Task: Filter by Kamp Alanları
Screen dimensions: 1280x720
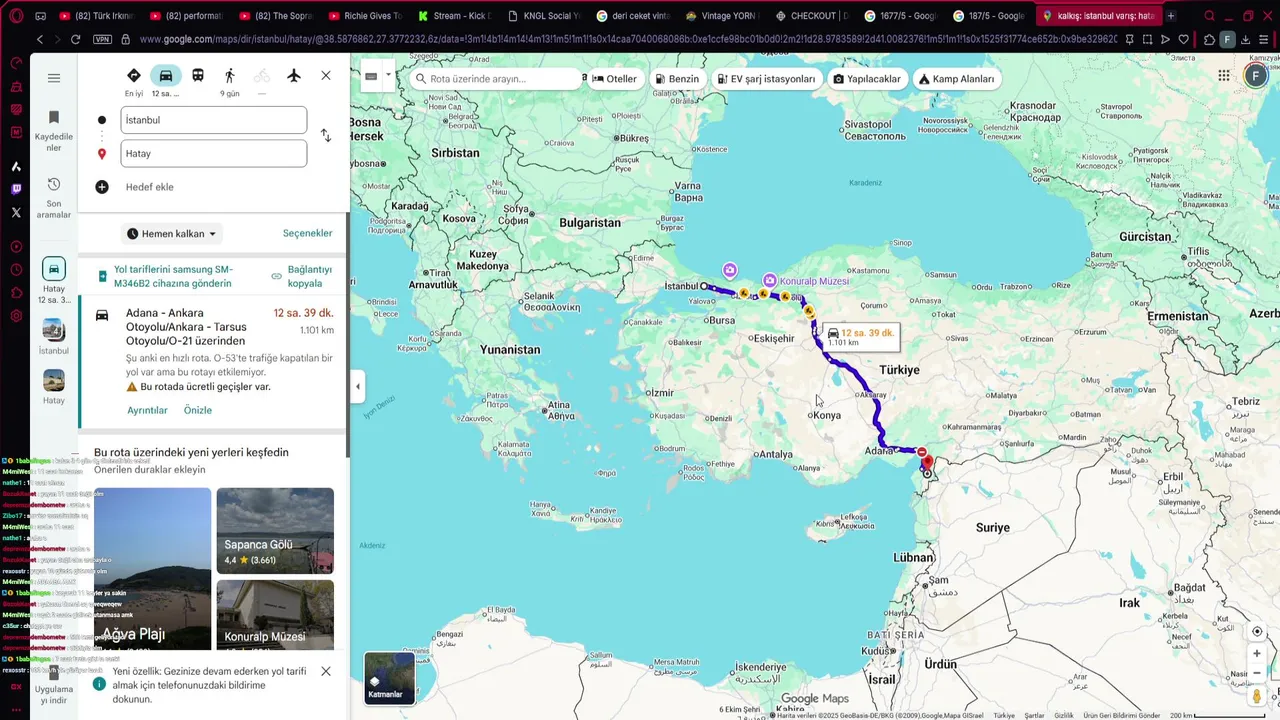Action: (x=956, y=79)
